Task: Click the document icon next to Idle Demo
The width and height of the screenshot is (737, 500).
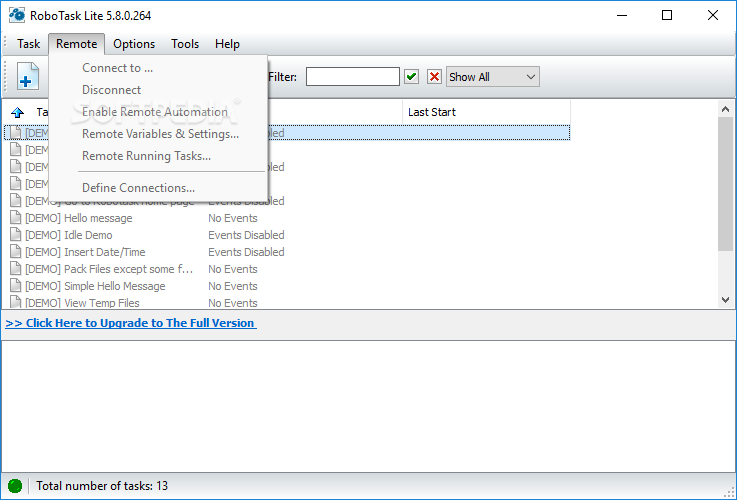Action: (x=16, y=234)
